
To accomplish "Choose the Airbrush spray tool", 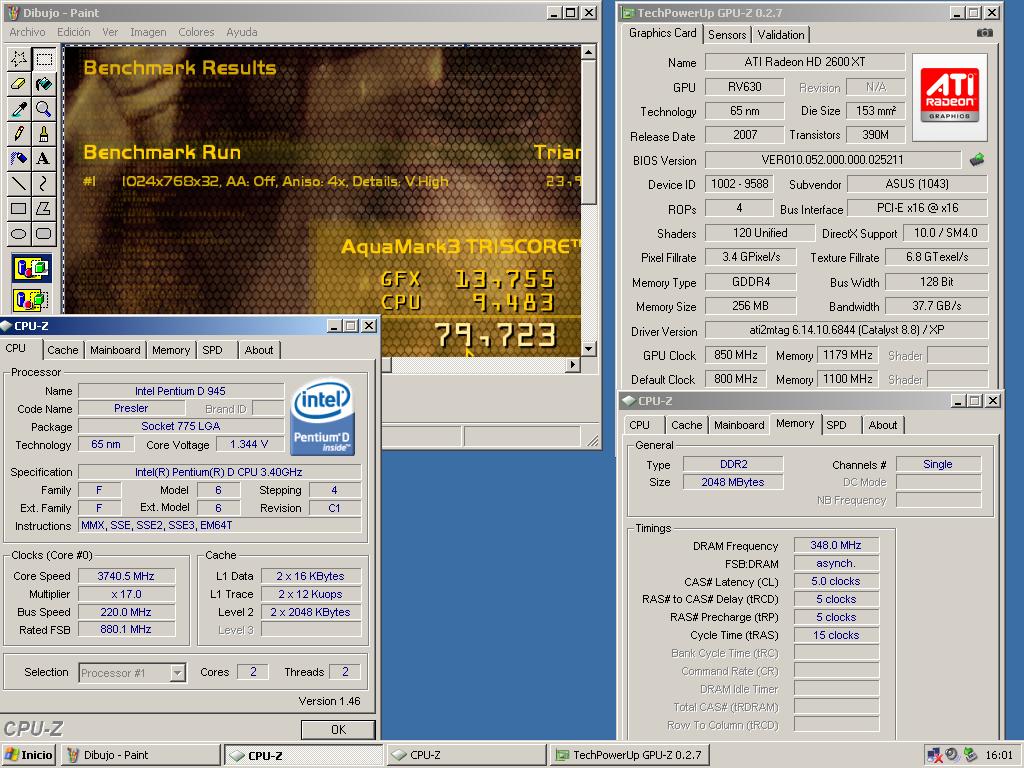I will (18, 159).
